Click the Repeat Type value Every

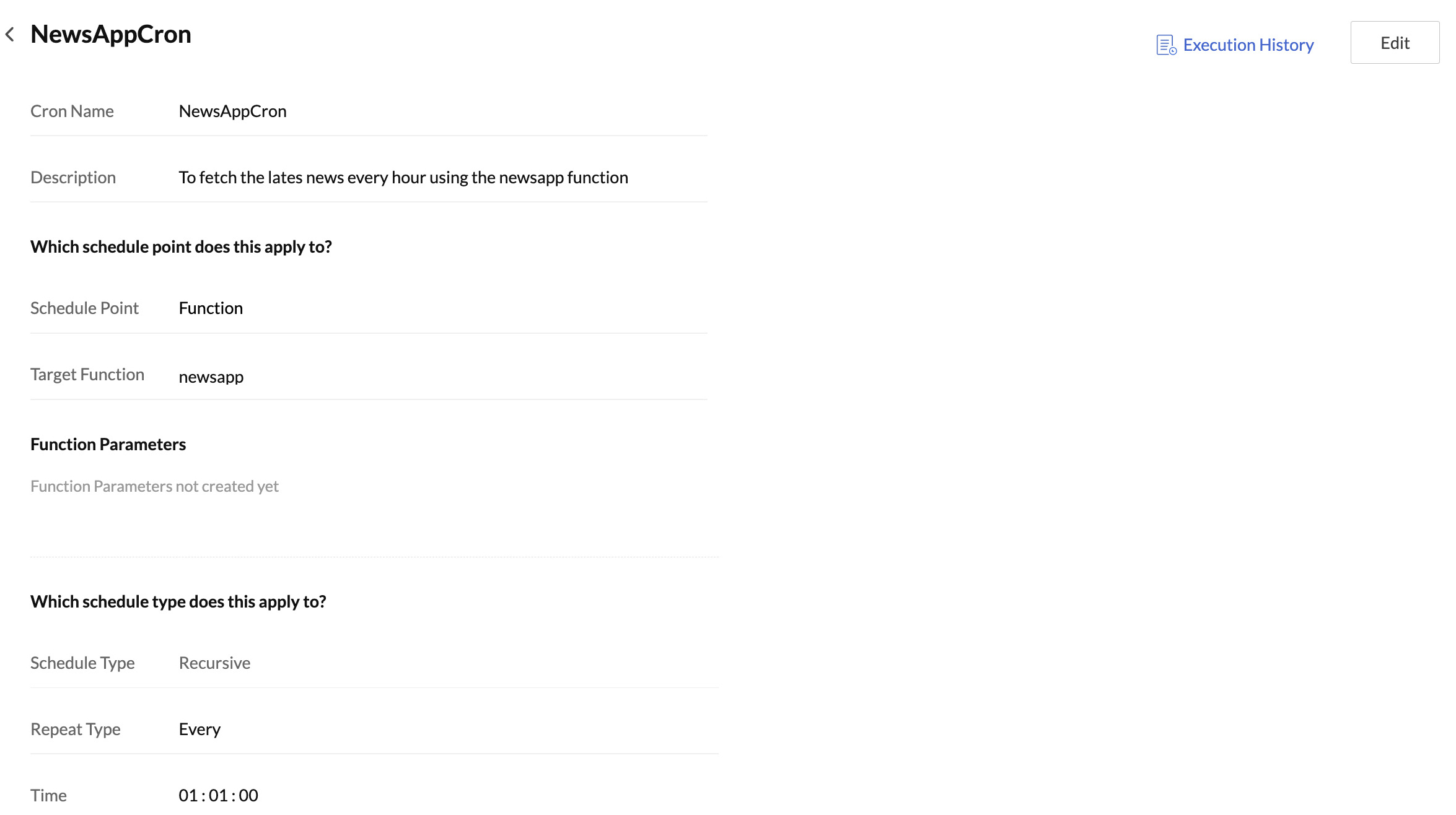pos(200,730)
